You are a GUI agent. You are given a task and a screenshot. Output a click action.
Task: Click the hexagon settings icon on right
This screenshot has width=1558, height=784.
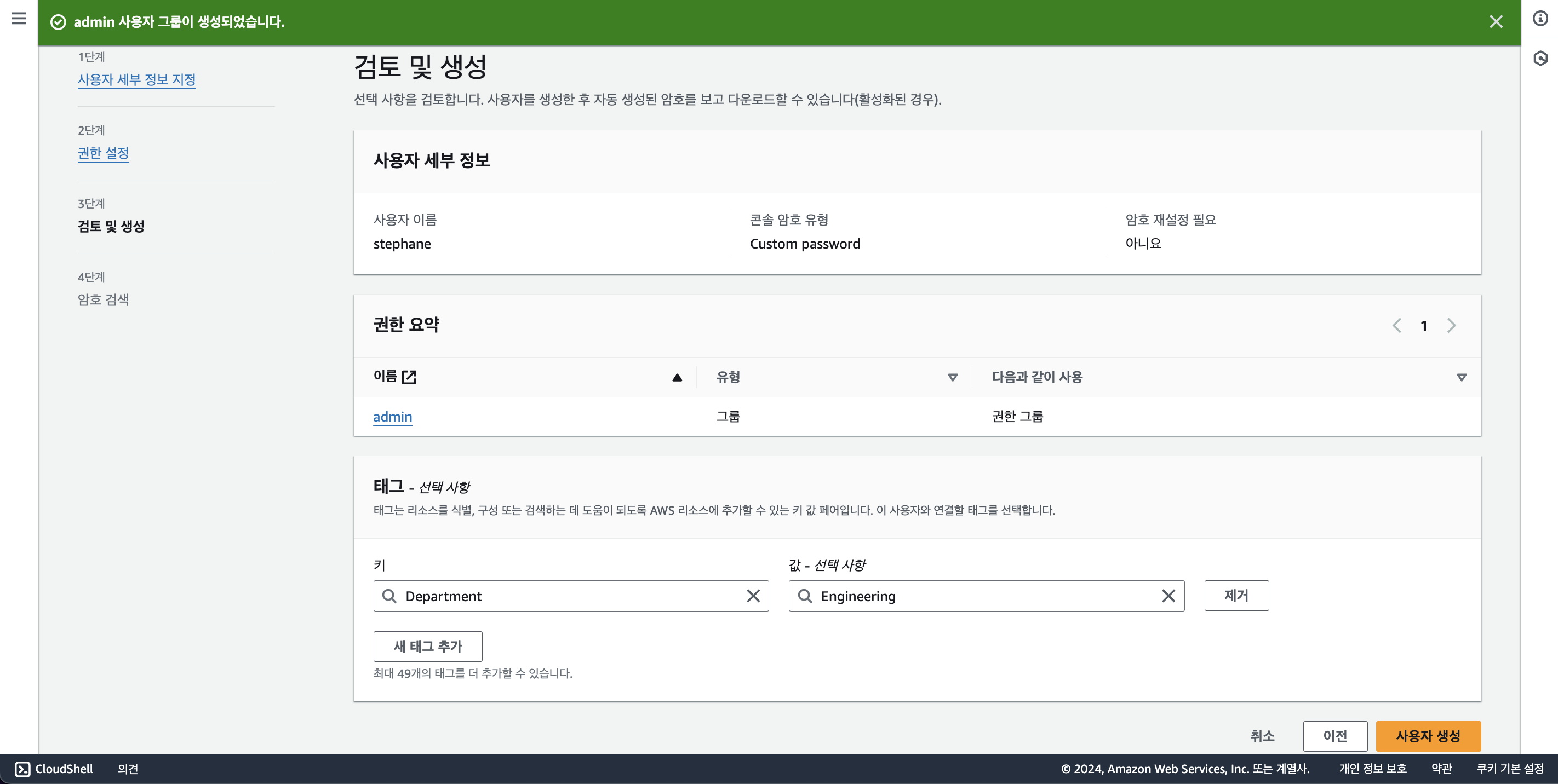click(x=1540, y=59)
